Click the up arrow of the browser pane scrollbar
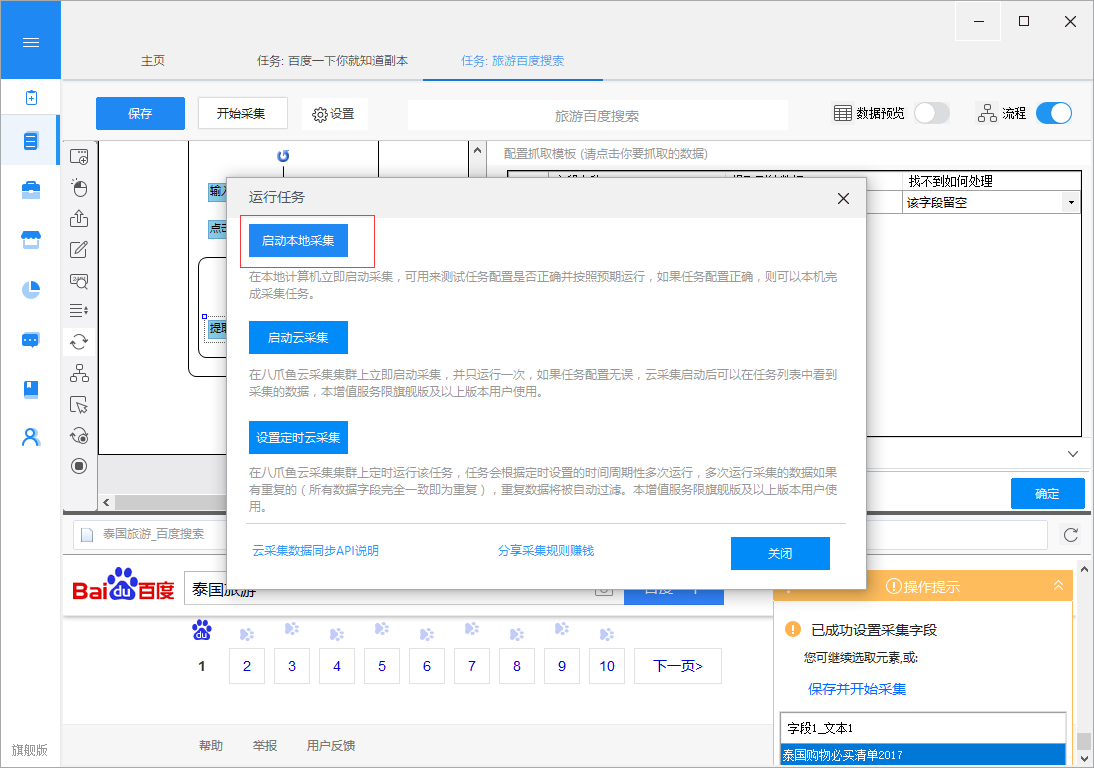1094x768 pixels. click(1084, 570)
